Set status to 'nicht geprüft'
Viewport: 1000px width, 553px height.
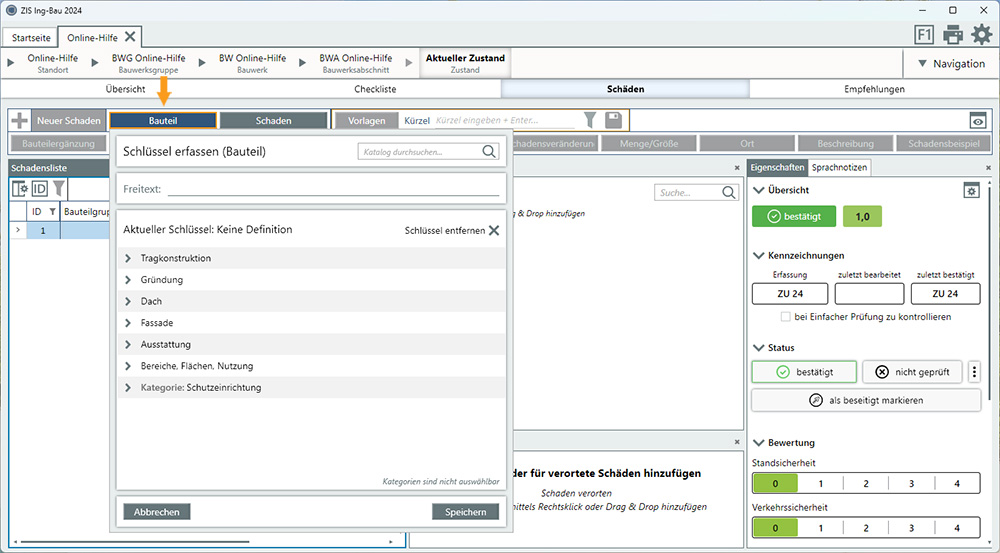[x=912, y=372]
